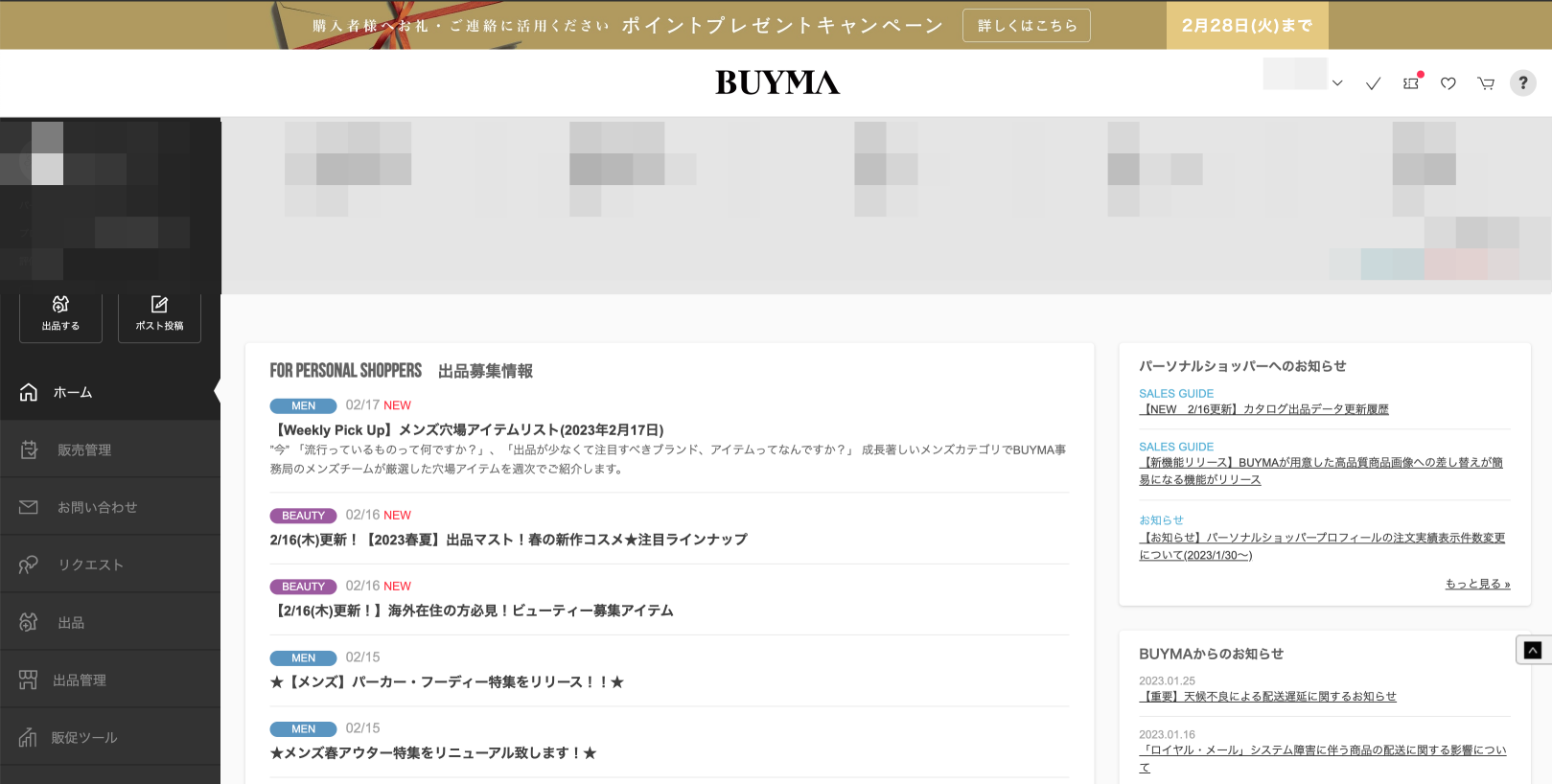Viewport: 1552px width, 784px height.
Task: Click the BUYMA logo
Action: (x=777, y=82)
